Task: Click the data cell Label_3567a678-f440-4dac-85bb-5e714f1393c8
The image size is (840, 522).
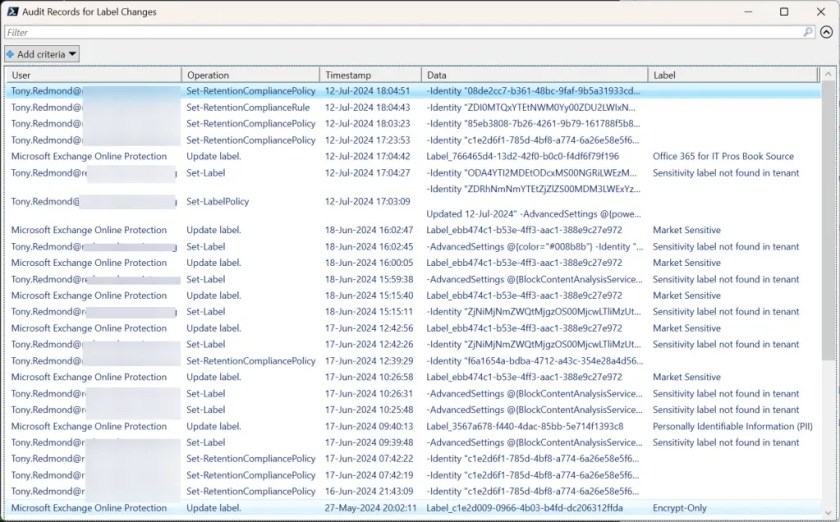Action: pos(525,427)
